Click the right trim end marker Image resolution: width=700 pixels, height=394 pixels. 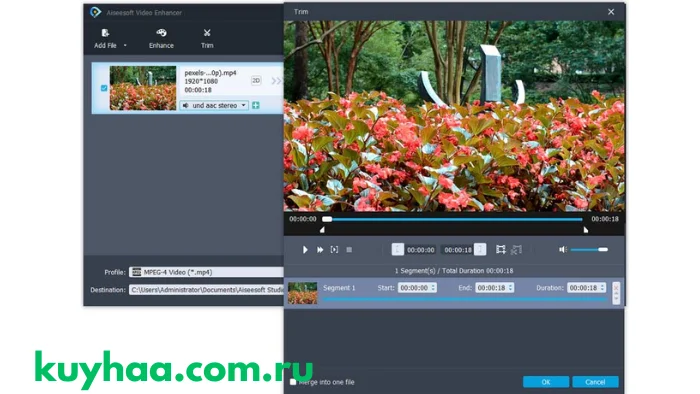[x=585, y=230]
